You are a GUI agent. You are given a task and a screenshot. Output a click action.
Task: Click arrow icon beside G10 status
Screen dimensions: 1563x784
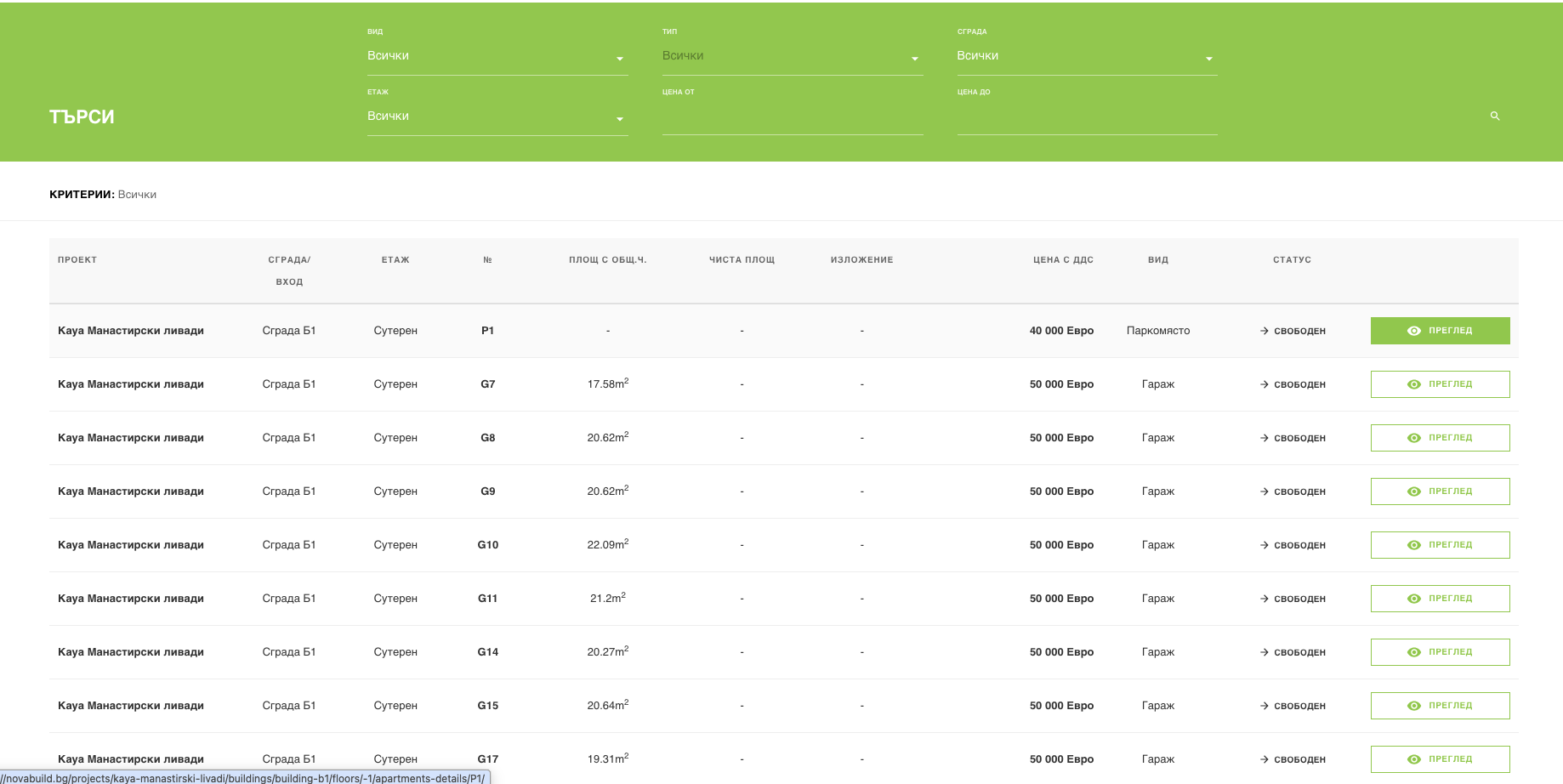click(1264, 545)
